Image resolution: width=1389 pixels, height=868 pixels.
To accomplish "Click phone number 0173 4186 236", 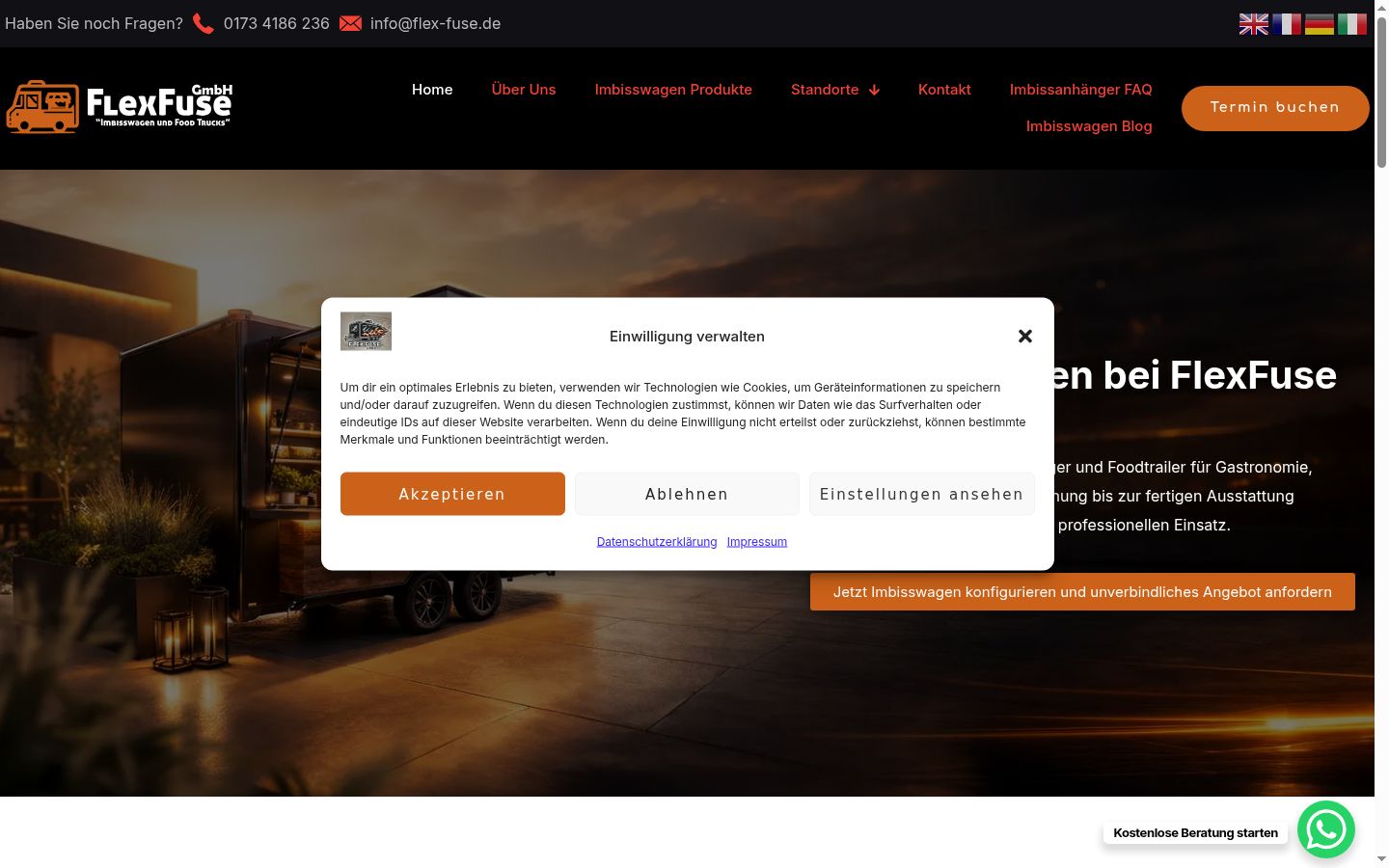I will click(x=277, y=23).
